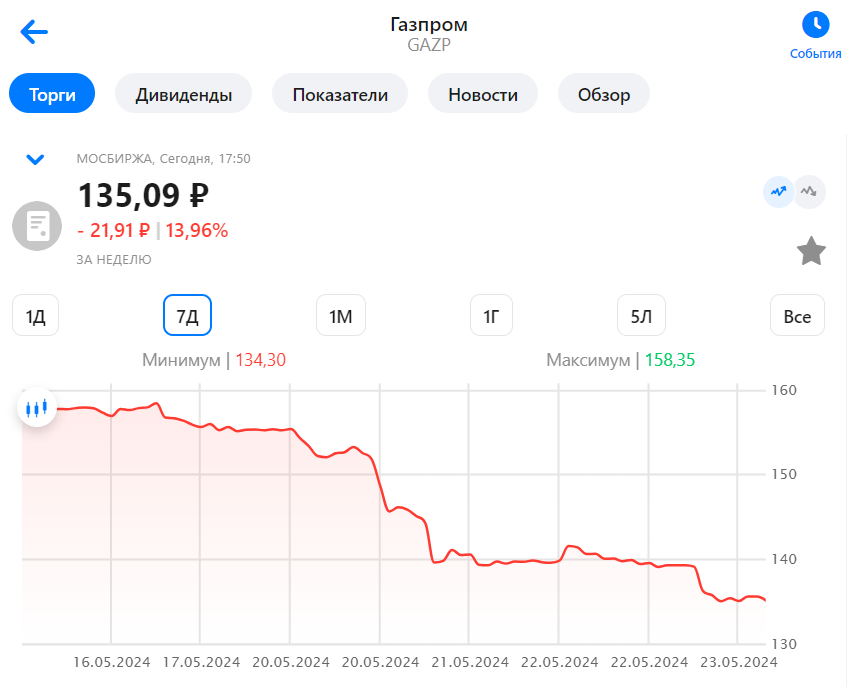
Task: Select the Все period option
Action: point(796,315)
